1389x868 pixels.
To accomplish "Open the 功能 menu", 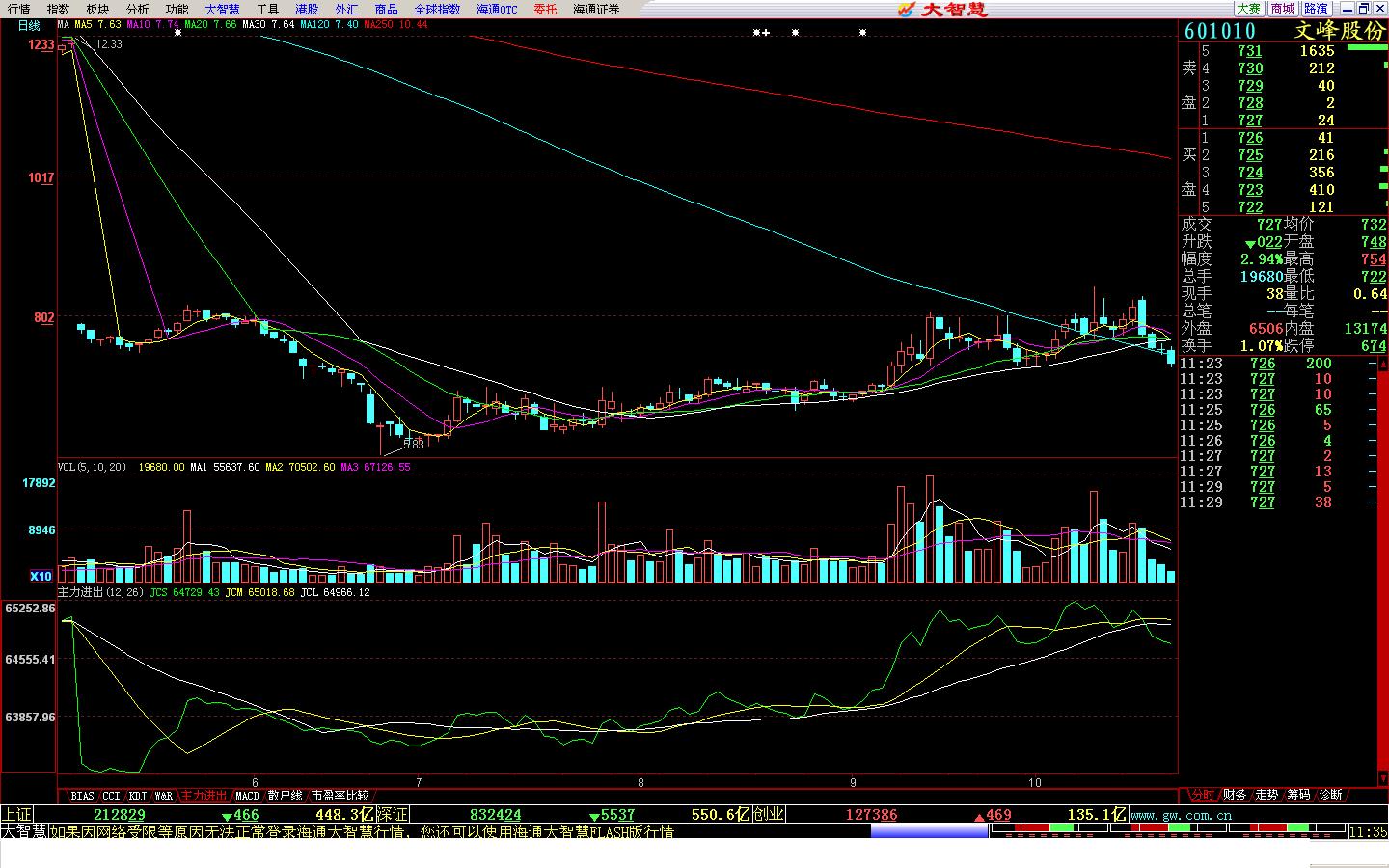I will click(x=177, y=9).
